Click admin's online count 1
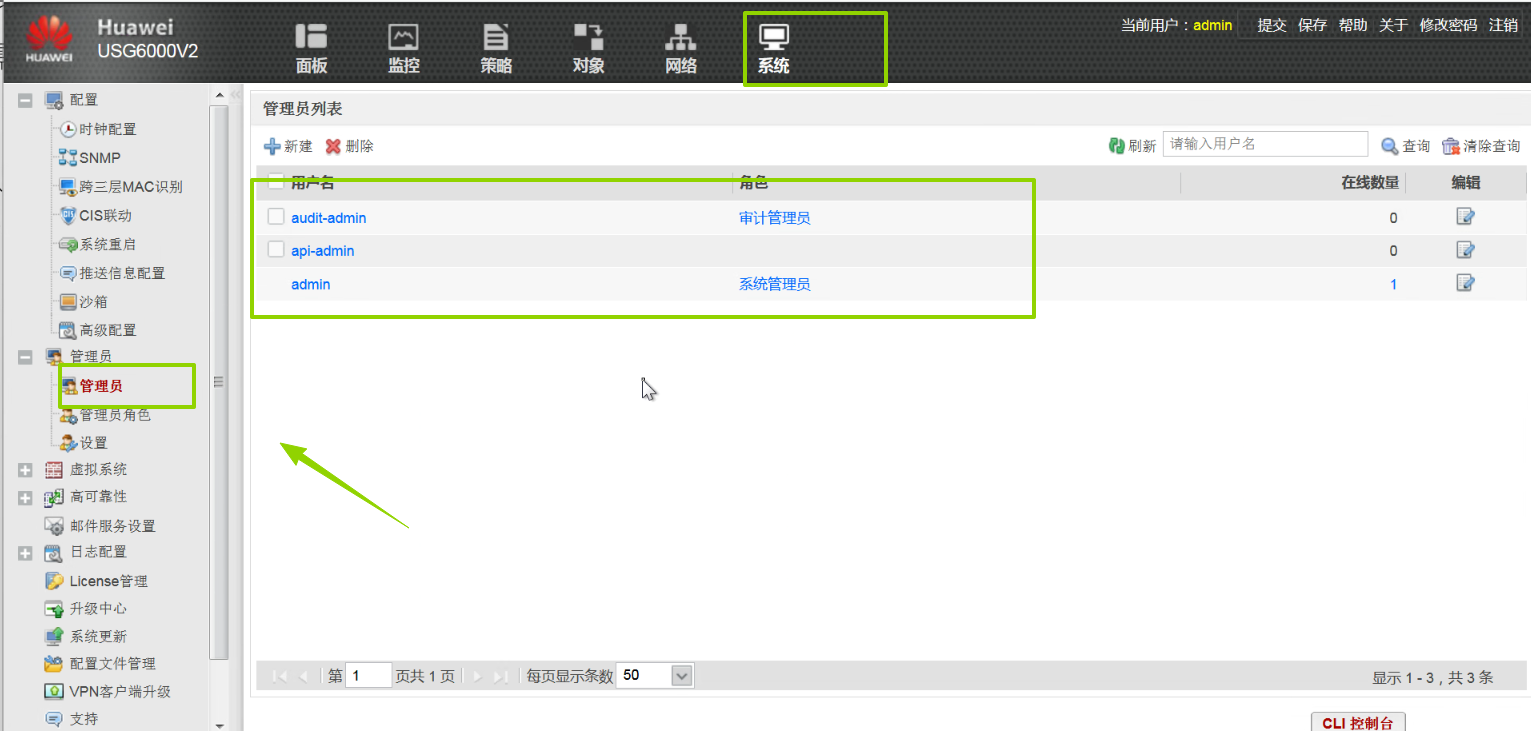Screen dimensions: 1531x731 (x=1394, y=285)
